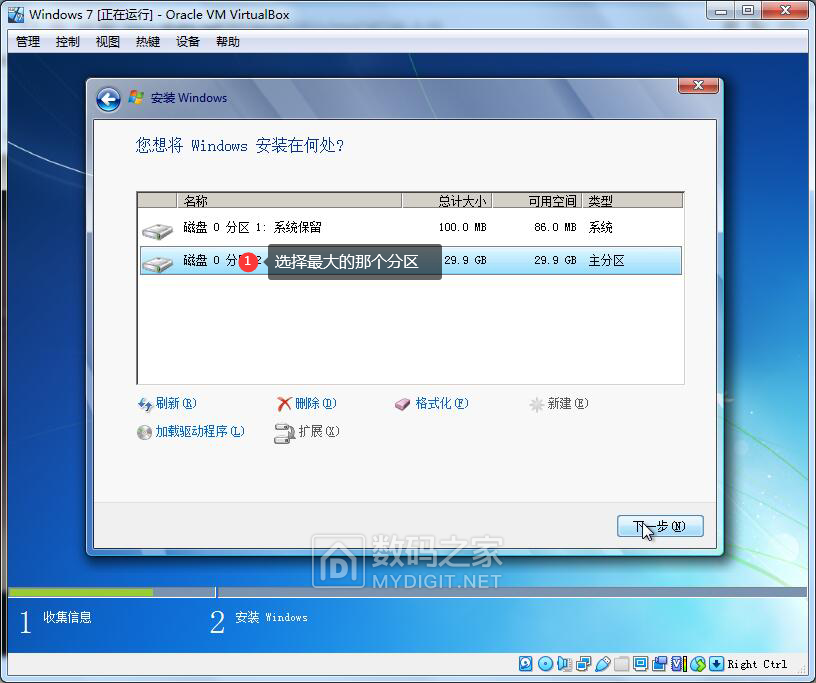Screen dimensions: 816x683
Task: Click the 系统 type cell
Action: pos(601,227)
